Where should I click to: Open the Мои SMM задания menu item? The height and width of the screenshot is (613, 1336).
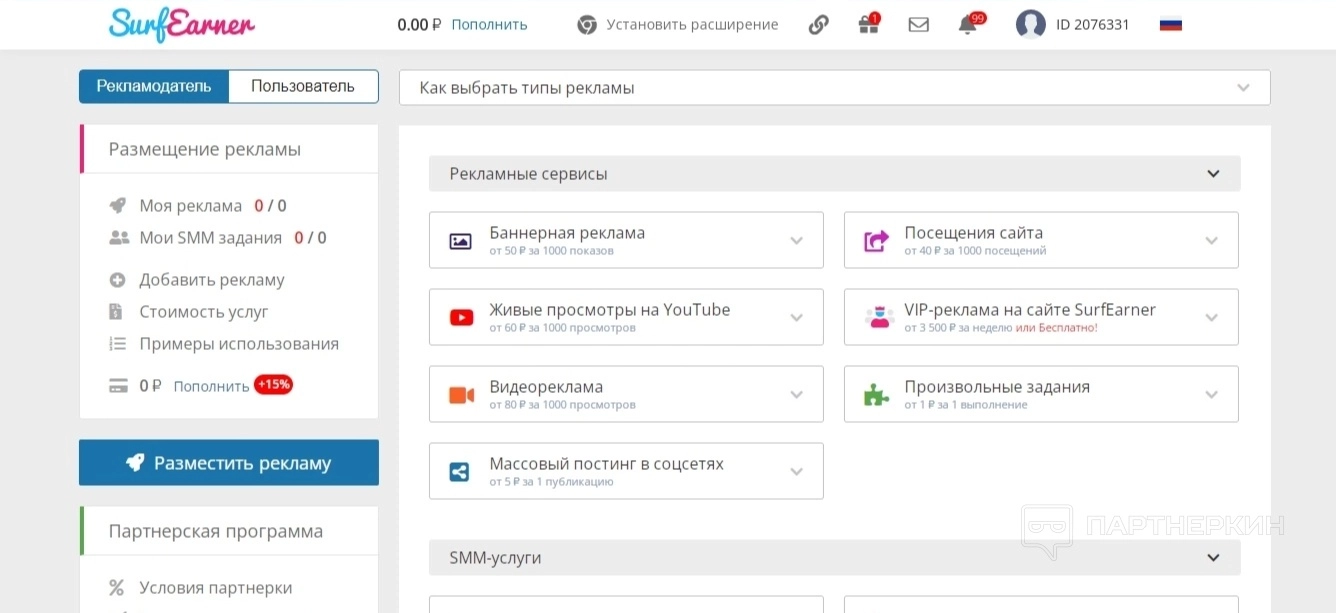(x=210, y=238)
